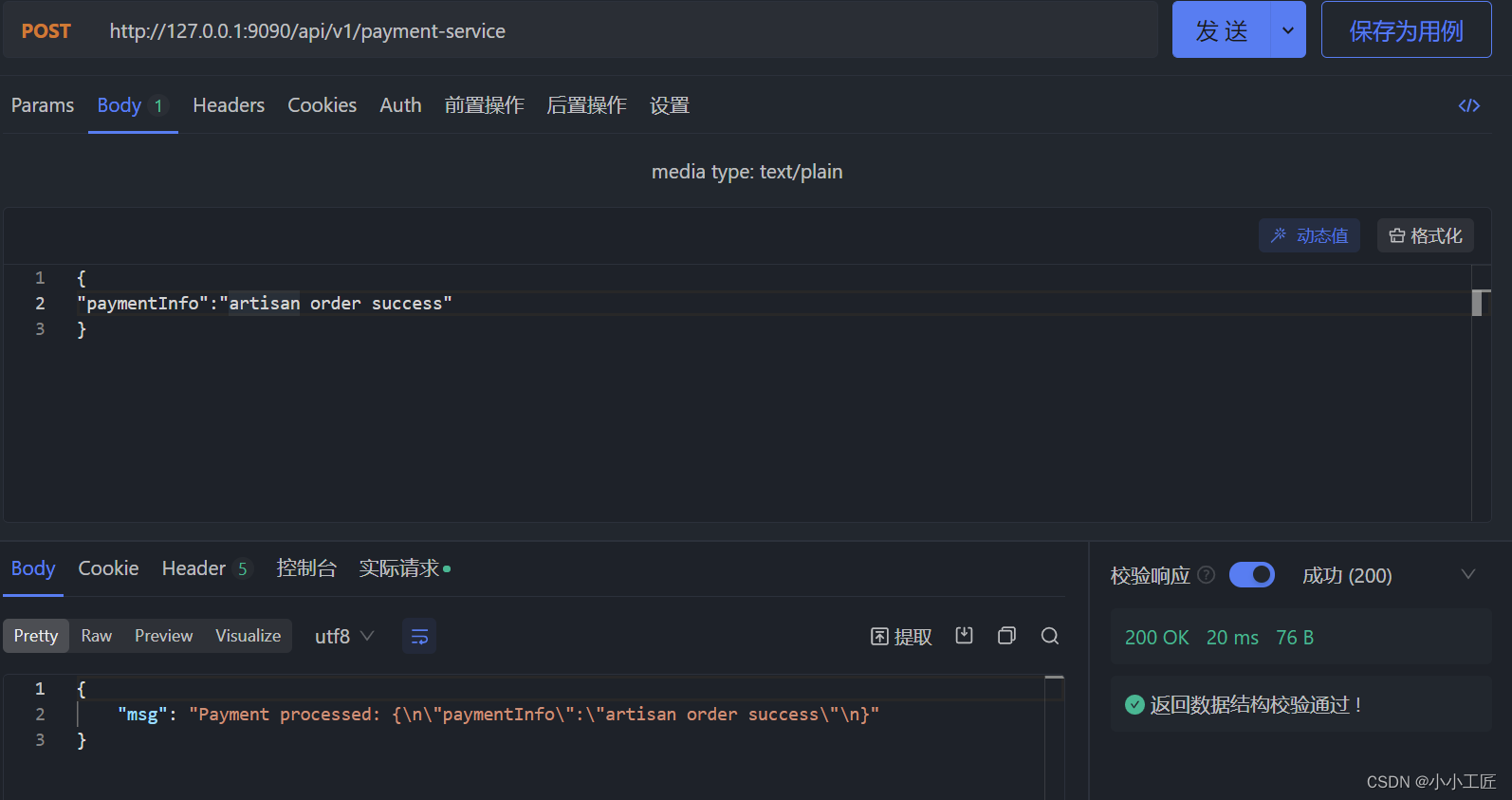
Task: Switch response view to Raw
Action: (x=97, y=636)
